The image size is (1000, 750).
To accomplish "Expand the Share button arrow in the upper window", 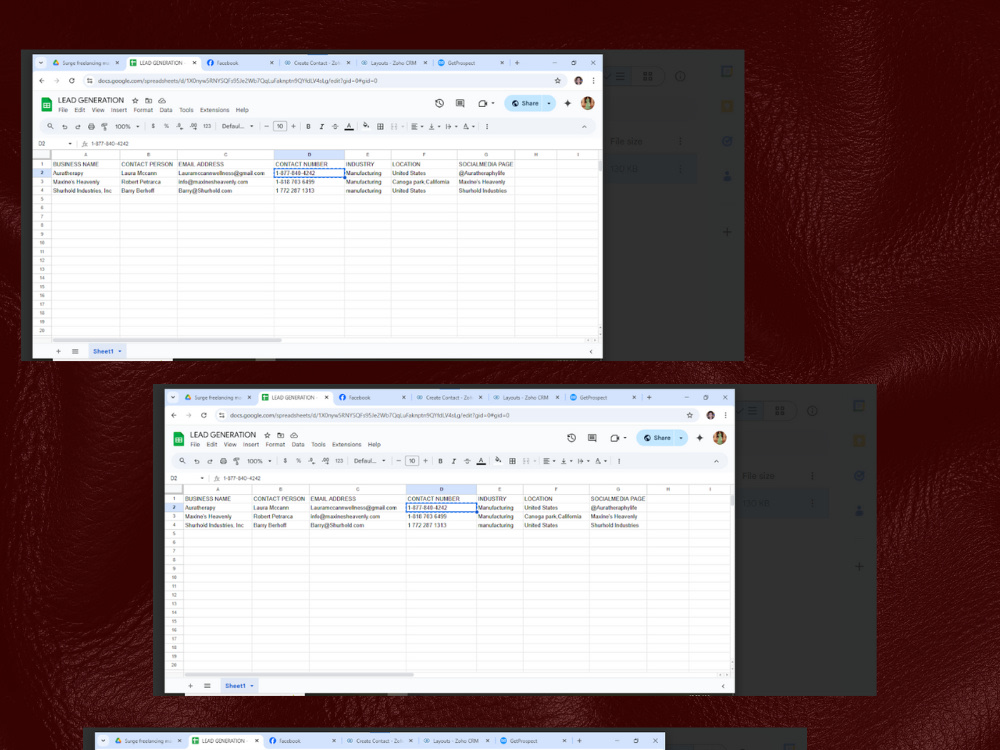I will pyautogui.click(x=549, y=103).
